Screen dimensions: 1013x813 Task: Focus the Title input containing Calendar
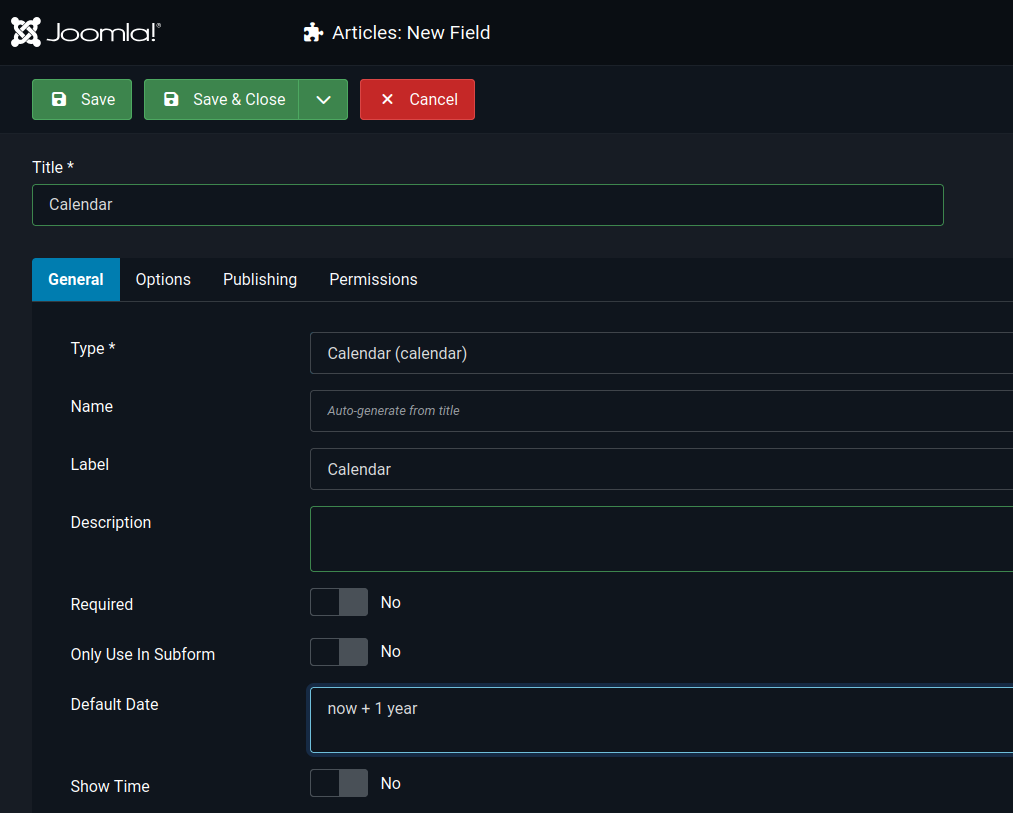pos(488,205)
